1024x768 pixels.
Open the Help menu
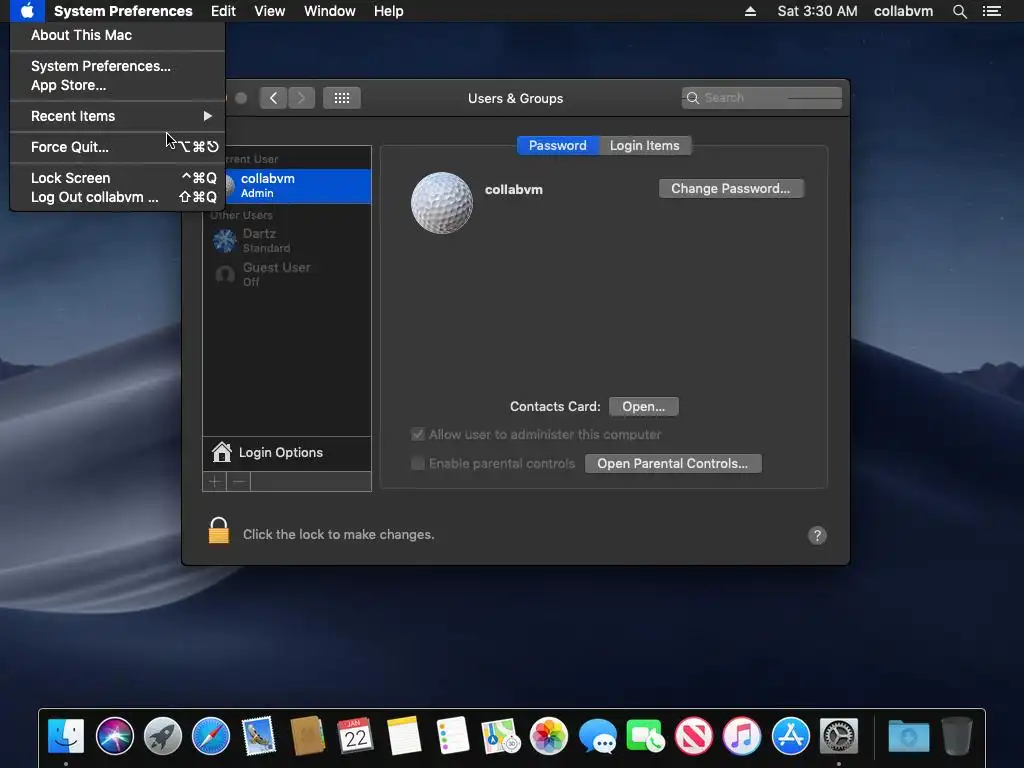pos(388,11)
